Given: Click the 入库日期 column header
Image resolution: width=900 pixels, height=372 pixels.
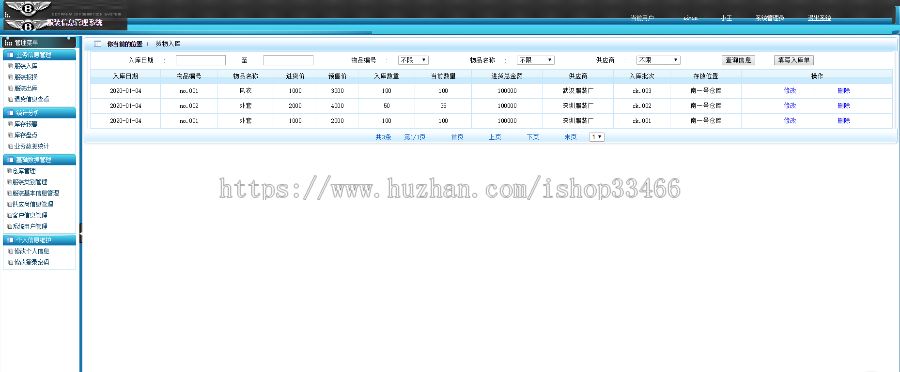Looking at the screenshot, I should (125, 76).
